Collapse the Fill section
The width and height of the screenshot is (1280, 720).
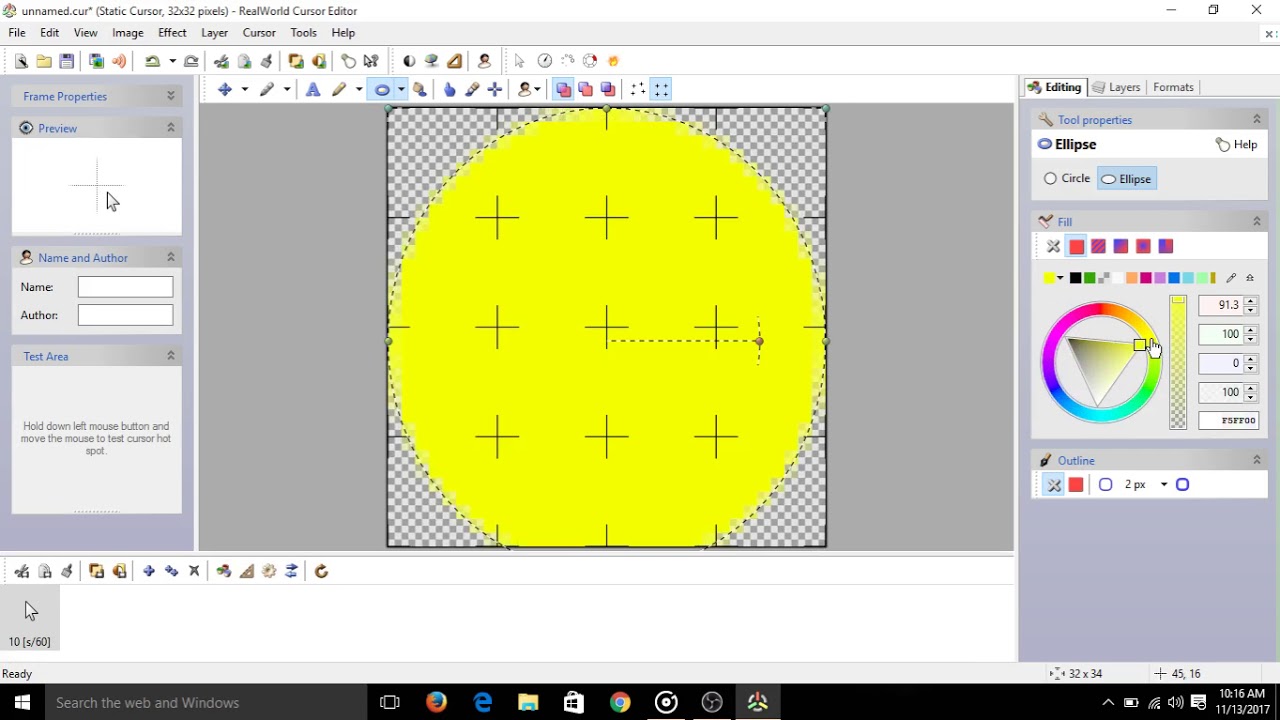click(x=1257, y=222)
